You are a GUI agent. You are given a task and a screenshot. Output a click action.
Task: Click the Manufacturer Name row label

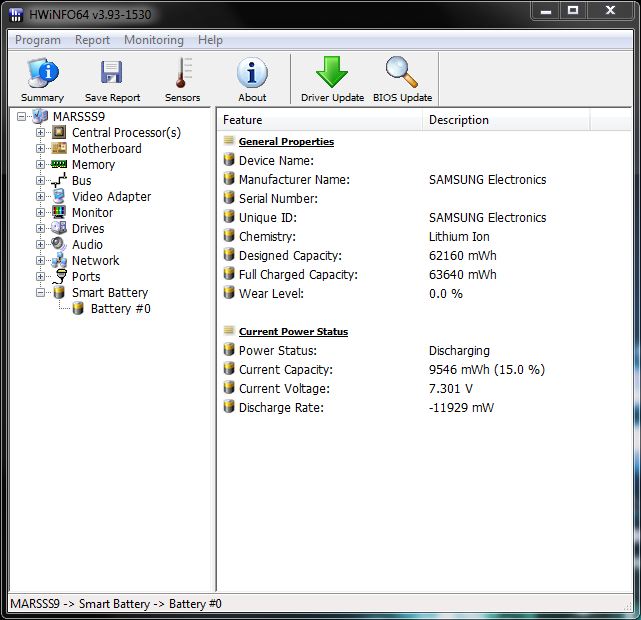[x=294, y=179]
